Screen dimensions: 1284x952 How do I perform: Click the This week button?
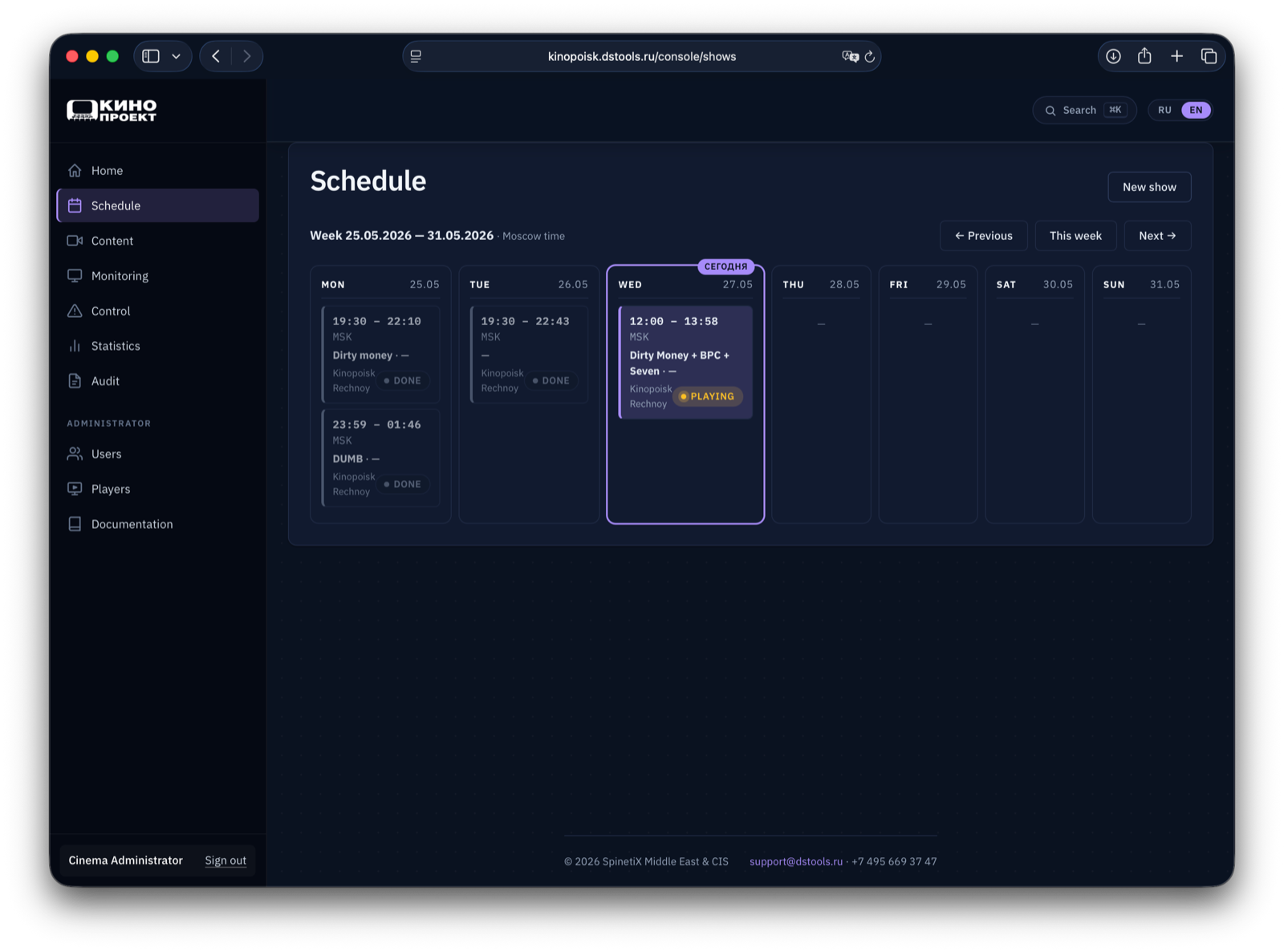tap(1075, 236)
